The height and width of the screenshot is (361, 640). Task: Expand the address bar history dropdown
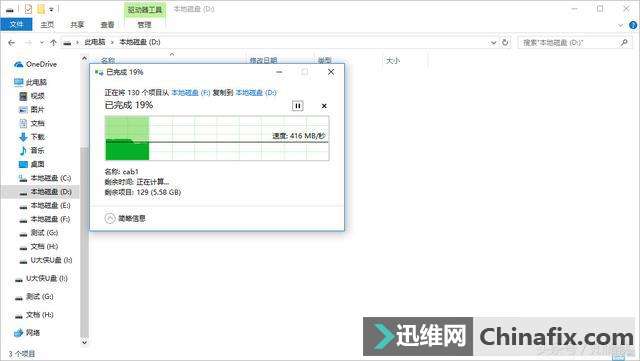tap(493, 42)
